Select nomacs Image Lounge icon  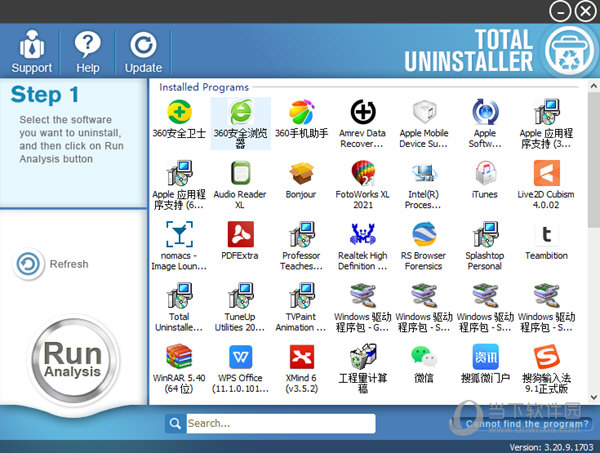[x=179, y=234]
